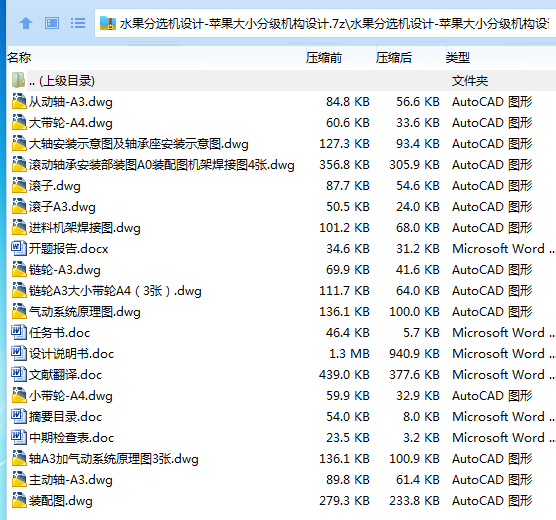Click the 940.9 KB compressed size value
556x520 pixels.
tap(415, 354)
